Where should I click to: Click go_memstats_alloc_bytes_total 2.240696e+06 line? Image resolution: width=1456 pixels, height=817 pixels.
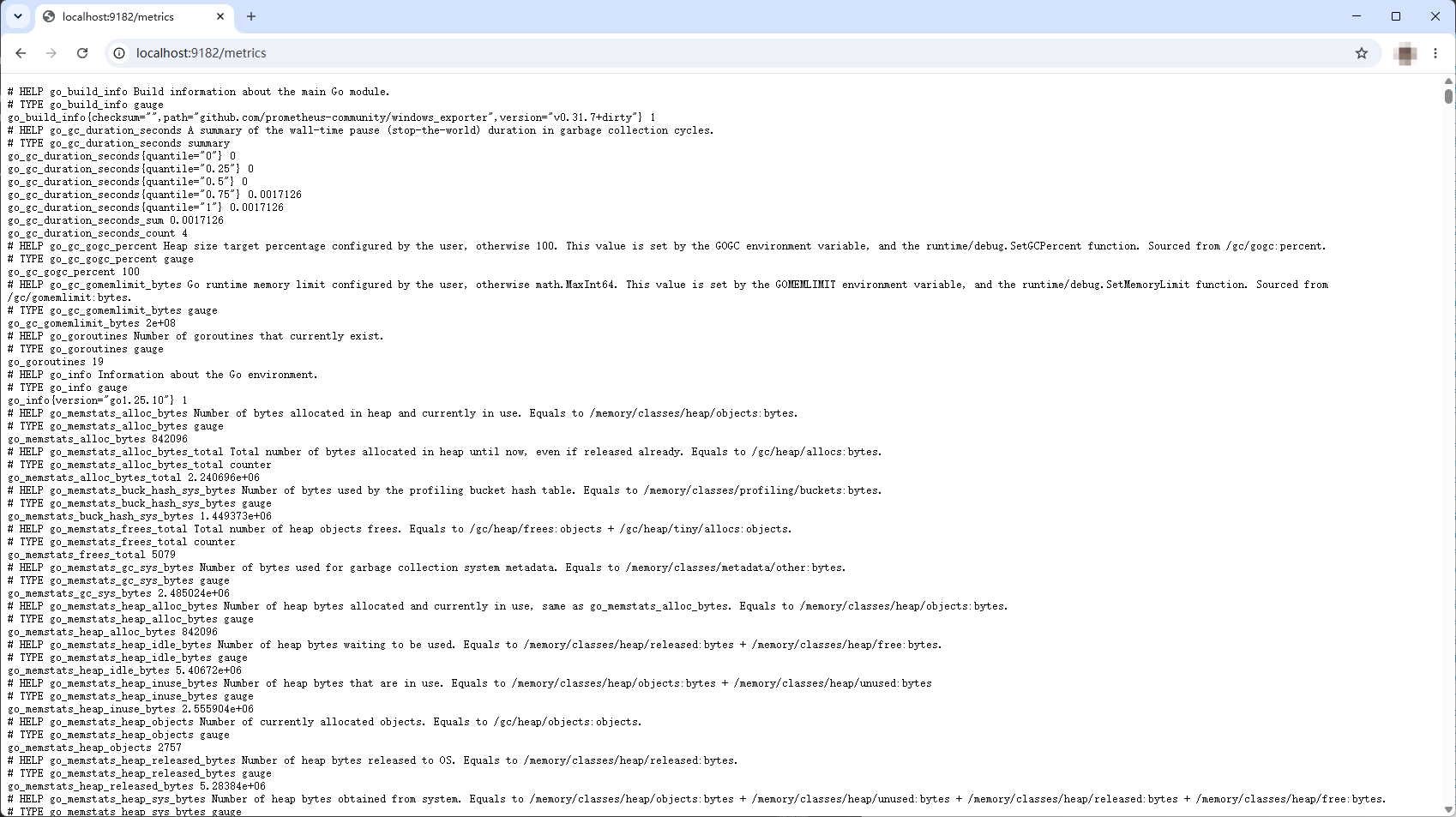coord(134,478)
